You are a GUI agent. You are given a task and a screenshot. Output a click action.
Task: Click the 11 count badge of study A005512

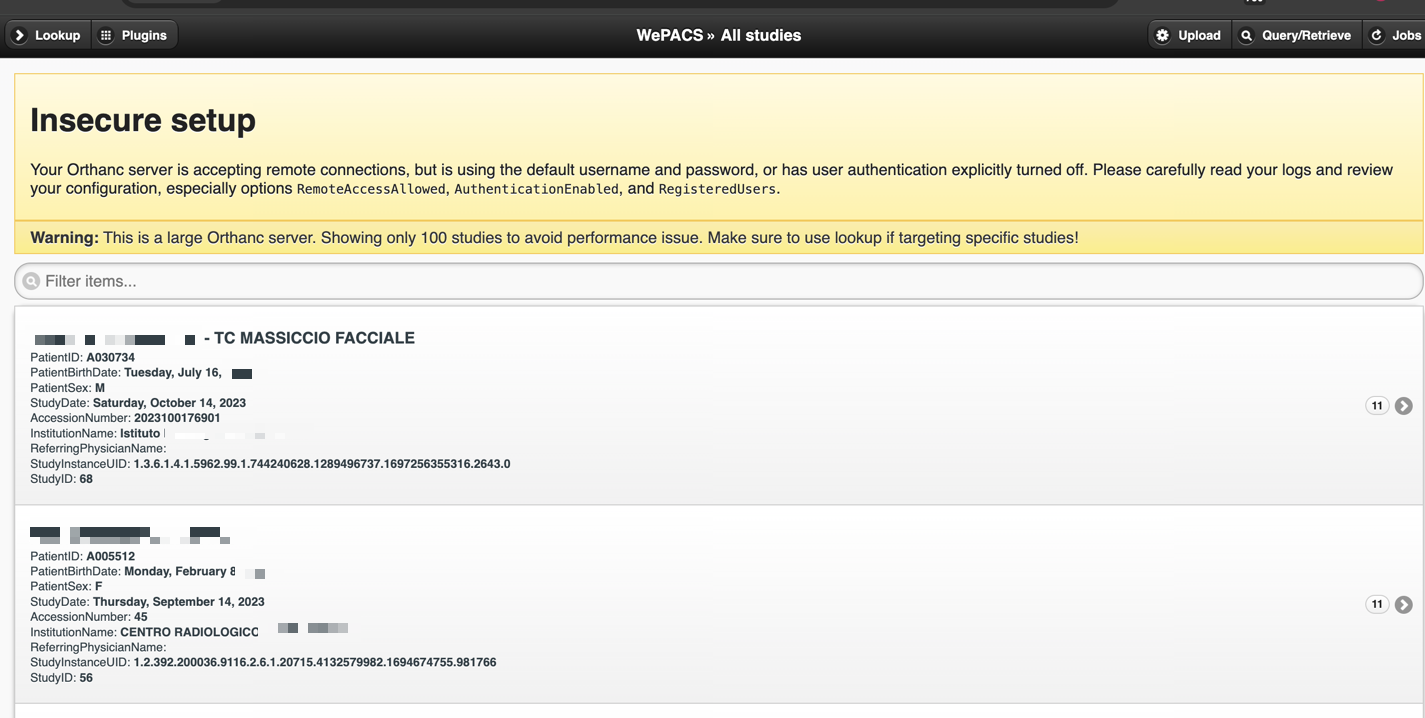point(1377,604)
